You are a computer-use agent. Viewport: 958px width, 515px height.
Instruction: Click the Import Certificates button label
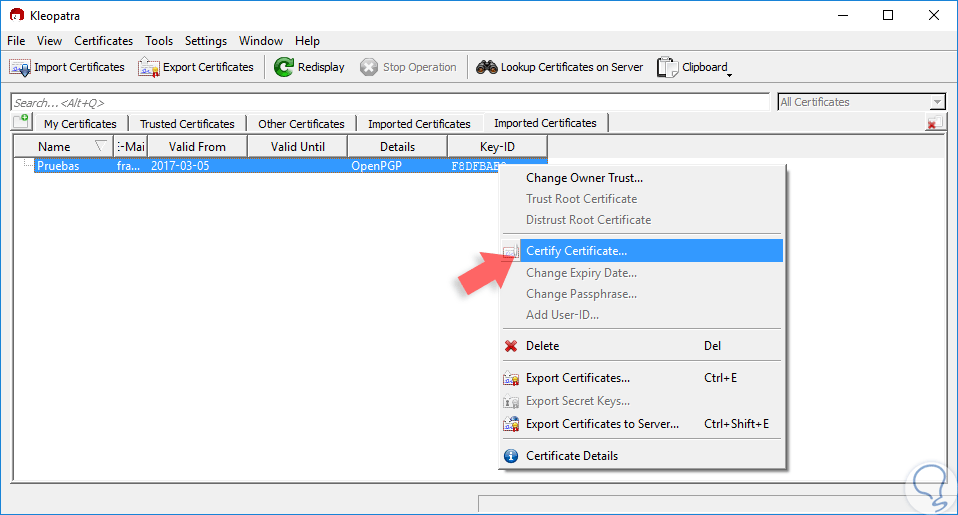pyautogui.click(x=79, y=67)
